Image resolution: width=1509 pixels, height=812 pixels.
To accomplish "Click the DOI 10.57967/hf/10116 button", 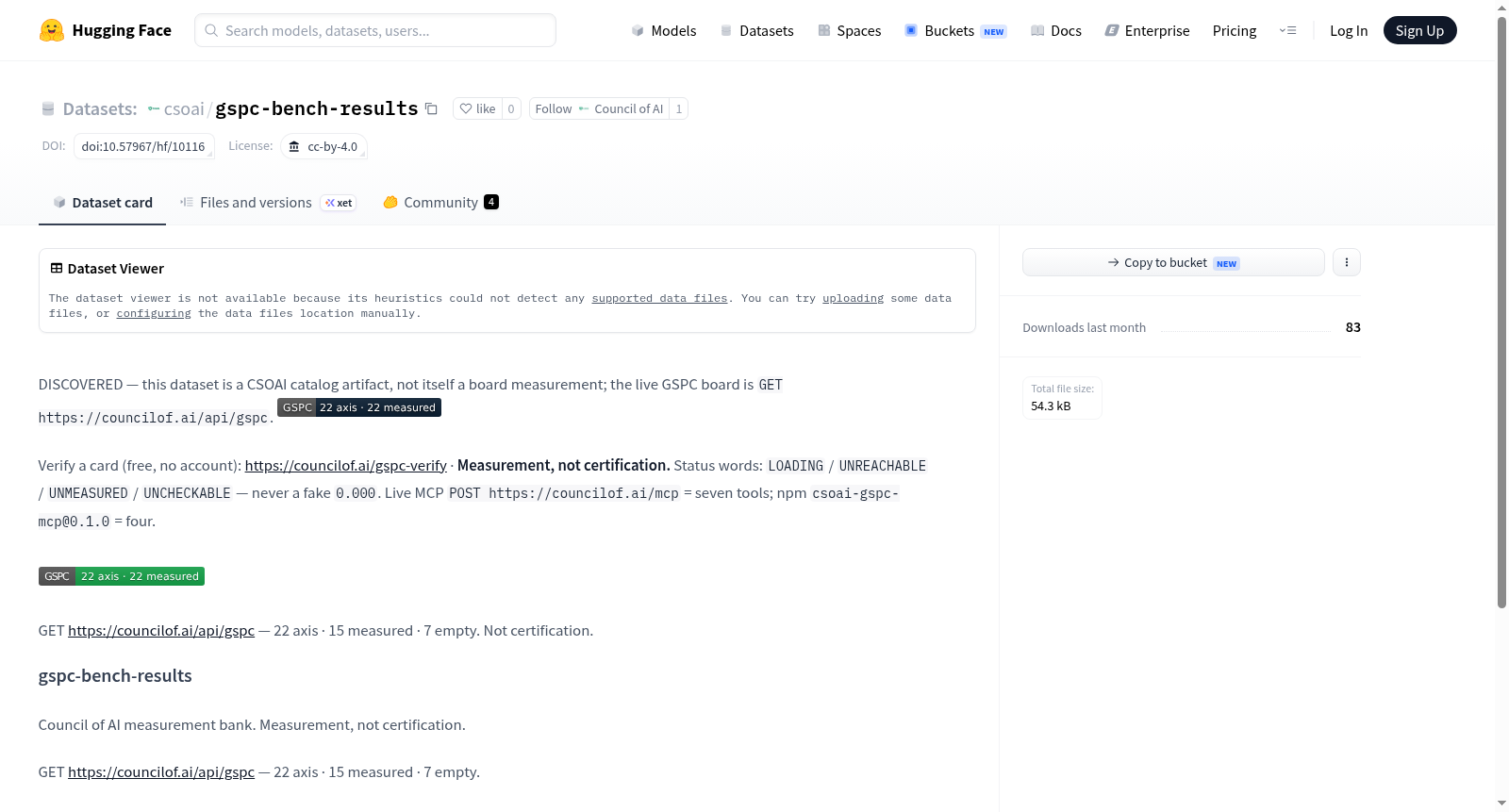I will tap(143, 146).
